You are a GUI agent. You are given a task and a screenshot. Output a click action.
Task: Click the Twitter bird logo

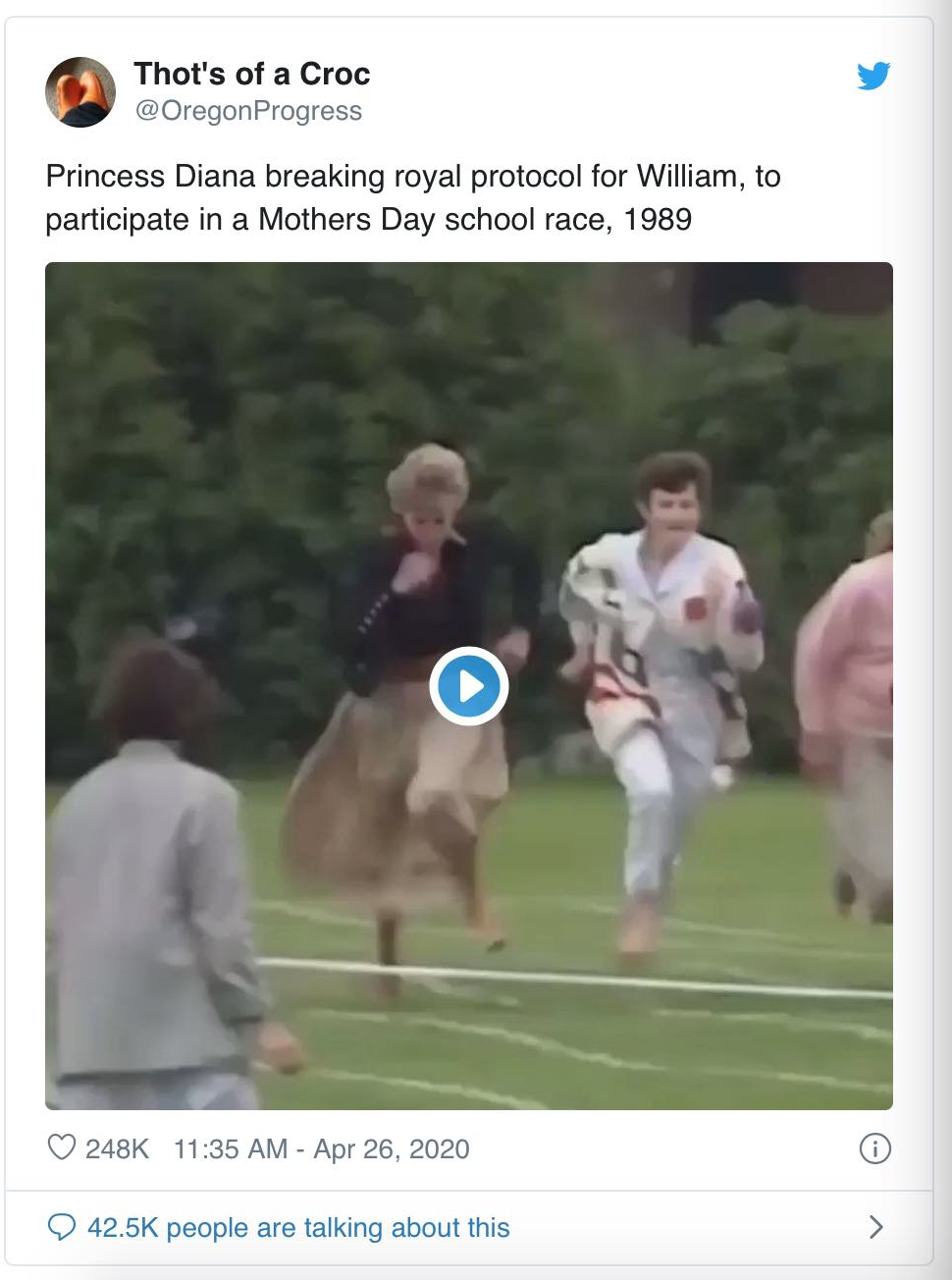coord(873,76)
